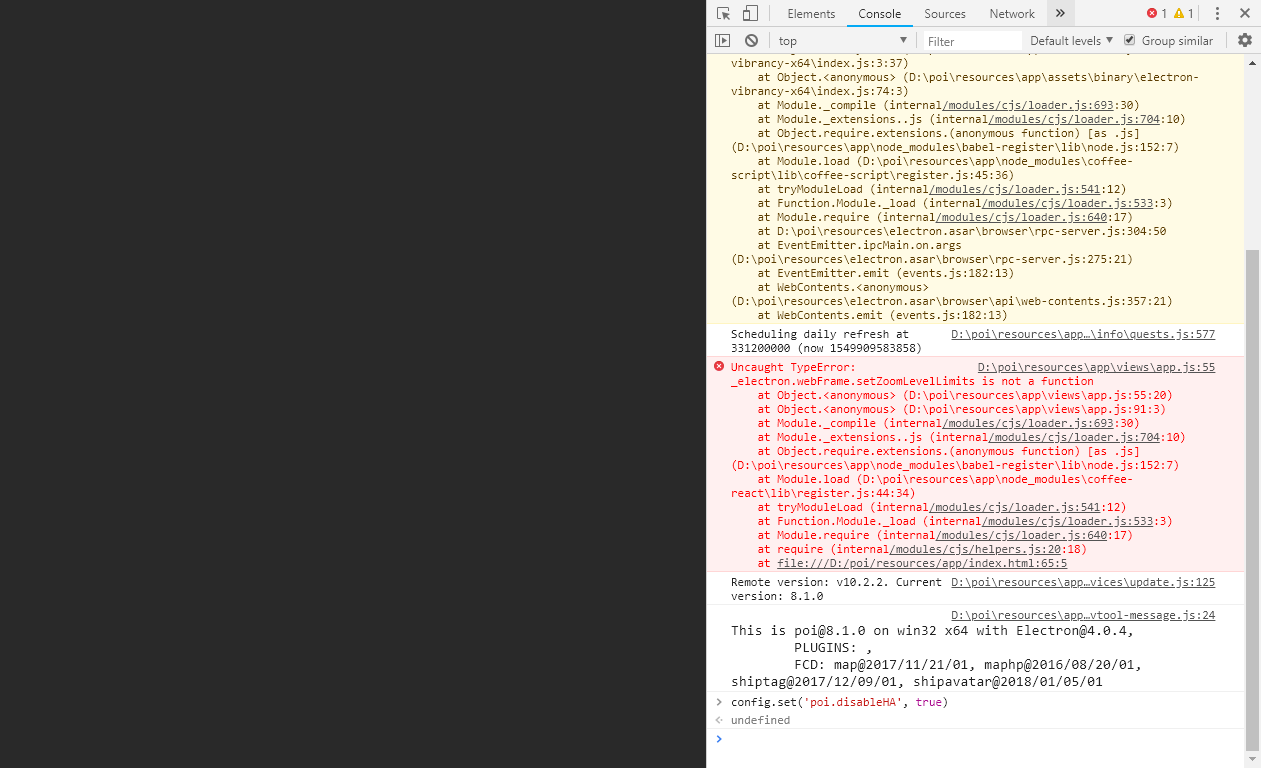This screenshot has height=768, width=1261.
Task: Select the inspect element tool
Action: [x=721, y=13]
